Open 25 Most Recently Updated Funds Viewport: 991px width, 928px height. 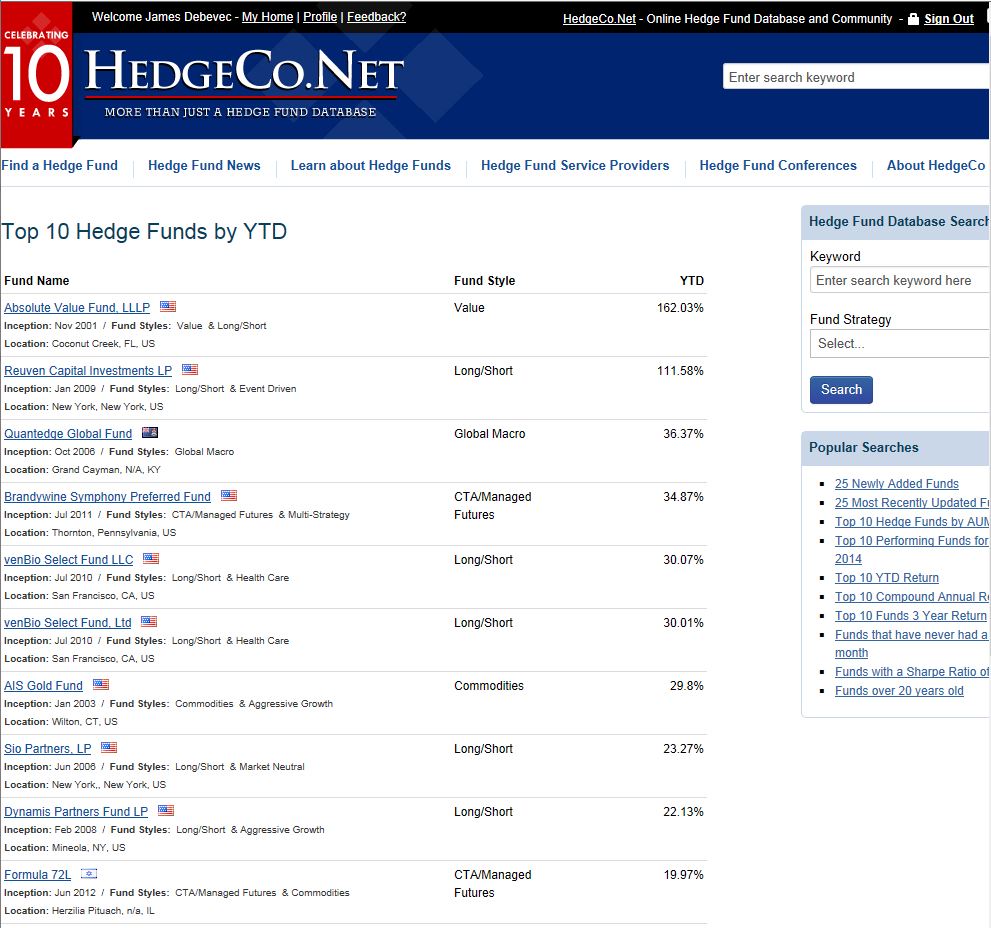[911, 503]
